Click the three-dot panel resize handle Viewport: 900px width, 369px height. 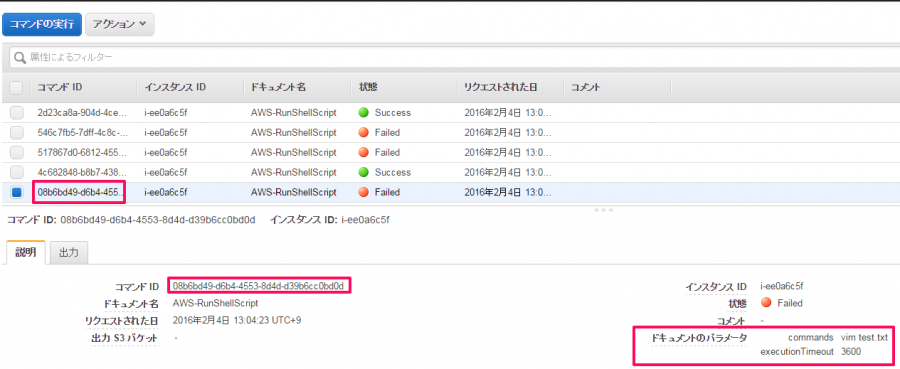pyautogui.click(x=603, y=209)
